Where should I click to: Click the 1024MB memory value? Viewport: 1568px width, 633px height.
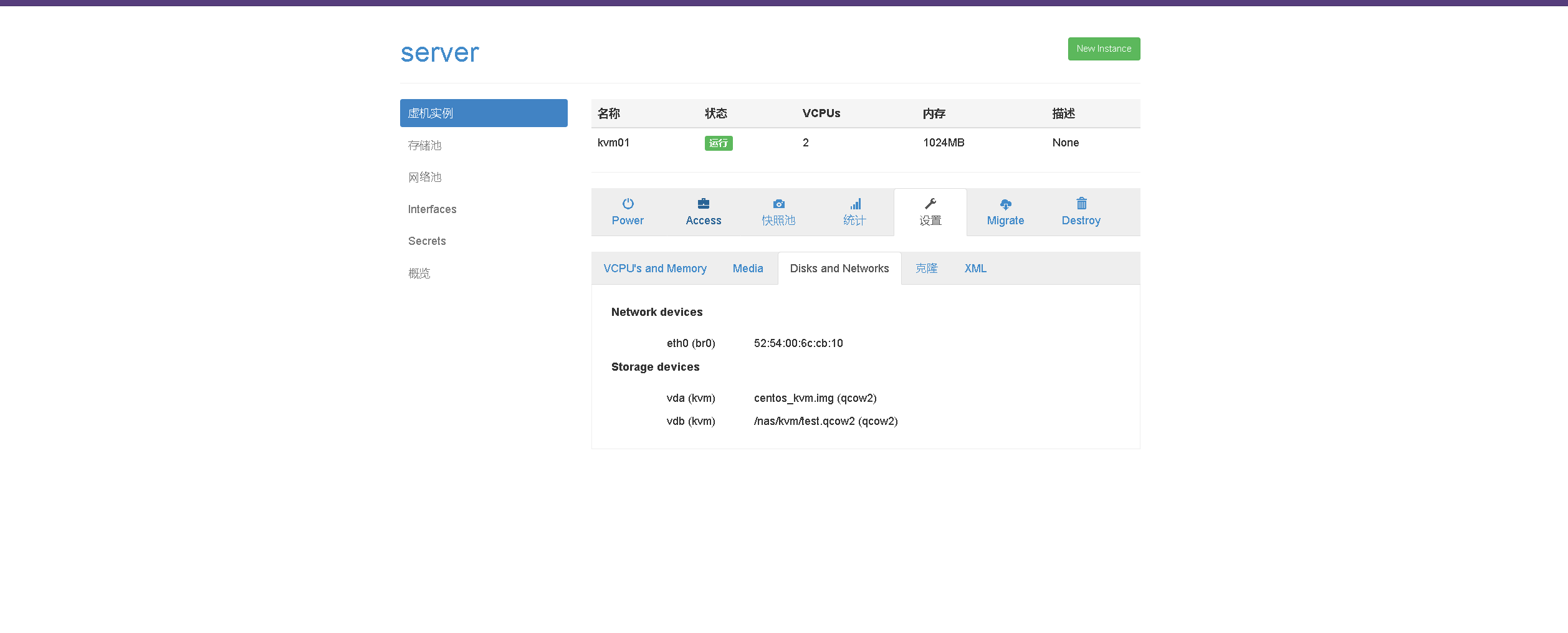click(944, 143)
